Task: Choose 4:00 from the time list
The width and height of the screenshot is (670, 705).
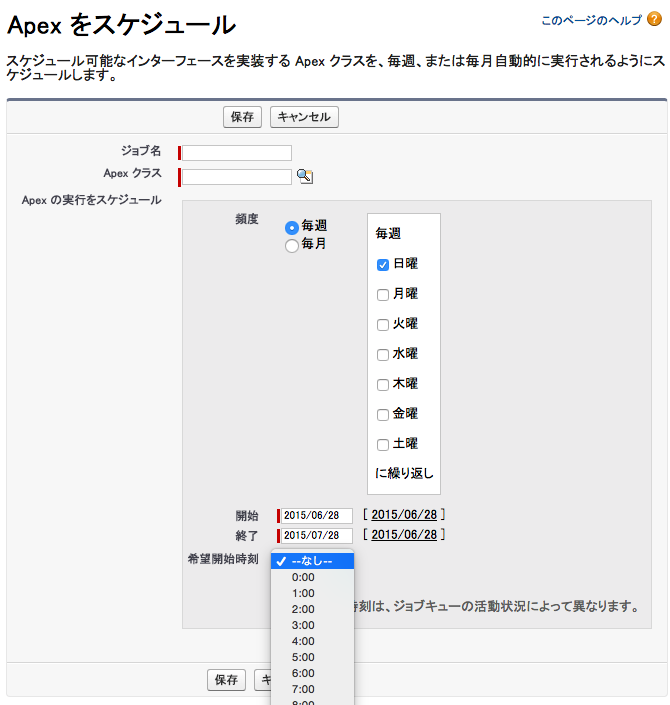Action: coord(313,641)
